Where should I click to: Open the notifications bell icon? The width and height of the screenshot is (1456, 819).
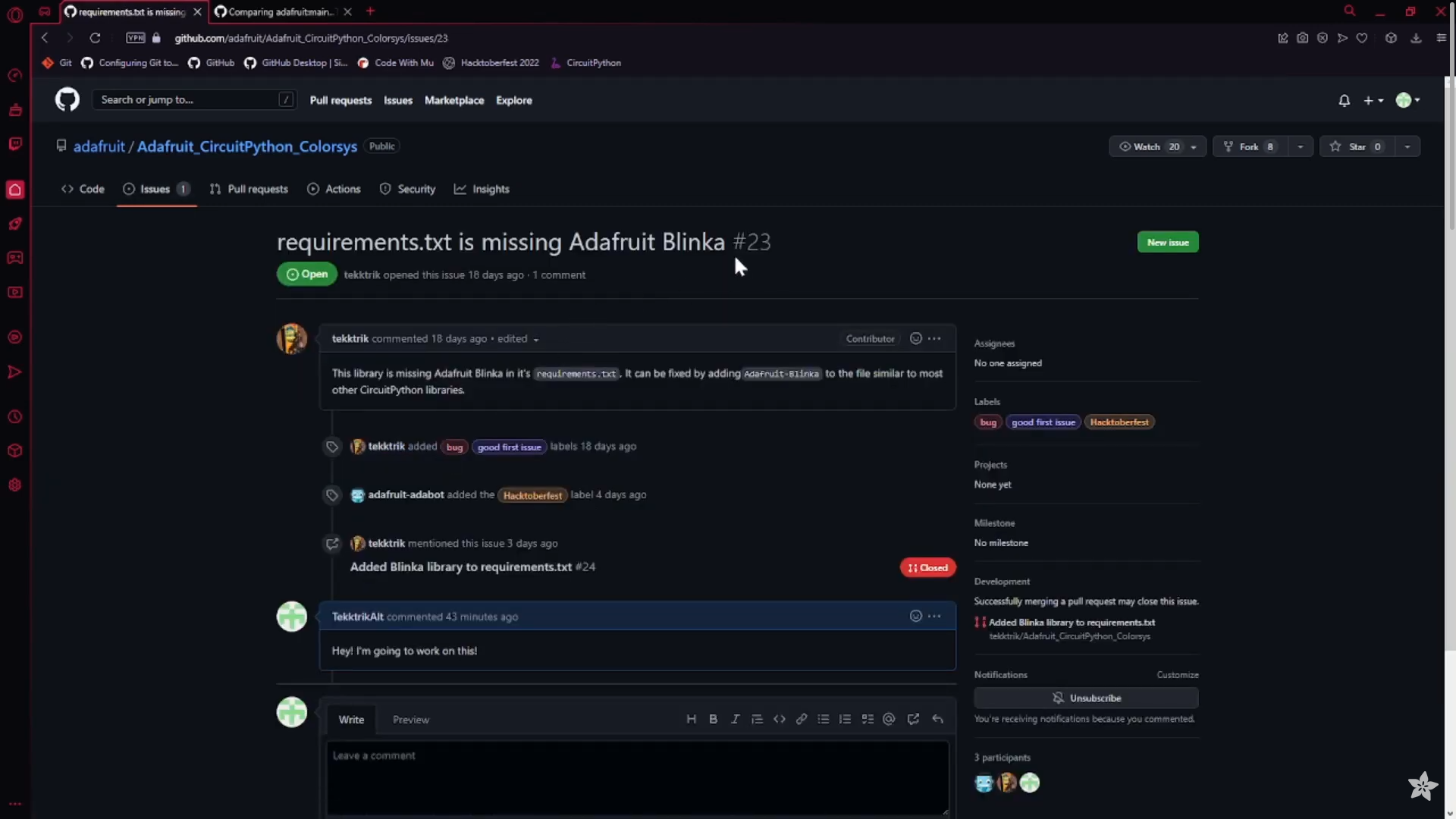(x=1344, y=100)
